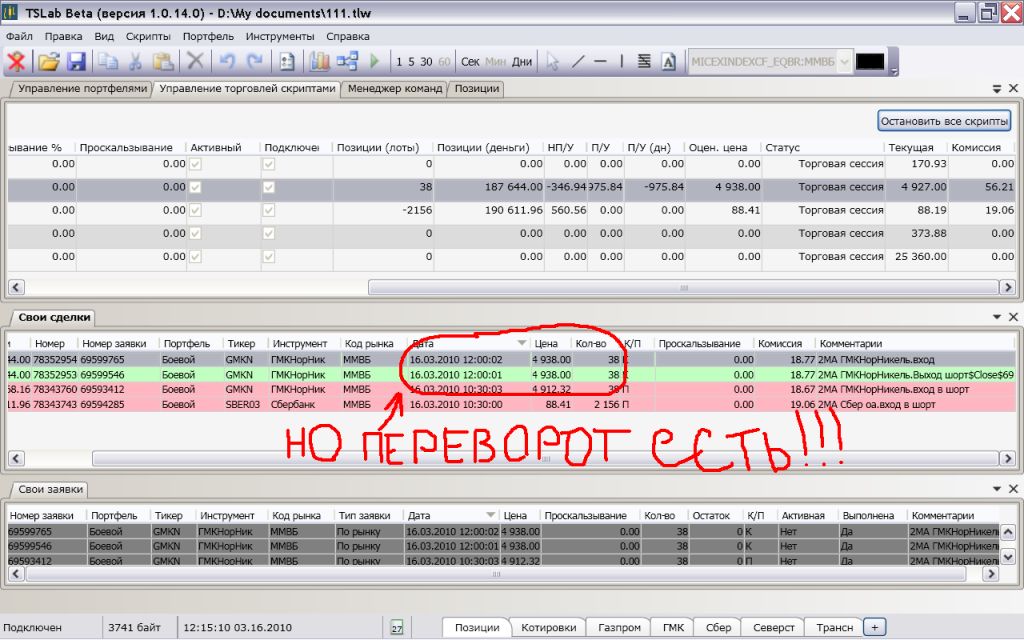Open the MICEXINDEXCF_EQBR:ММВБ instrument dropdown
This screenshot has height=640, width=1024.
[844, 62]
